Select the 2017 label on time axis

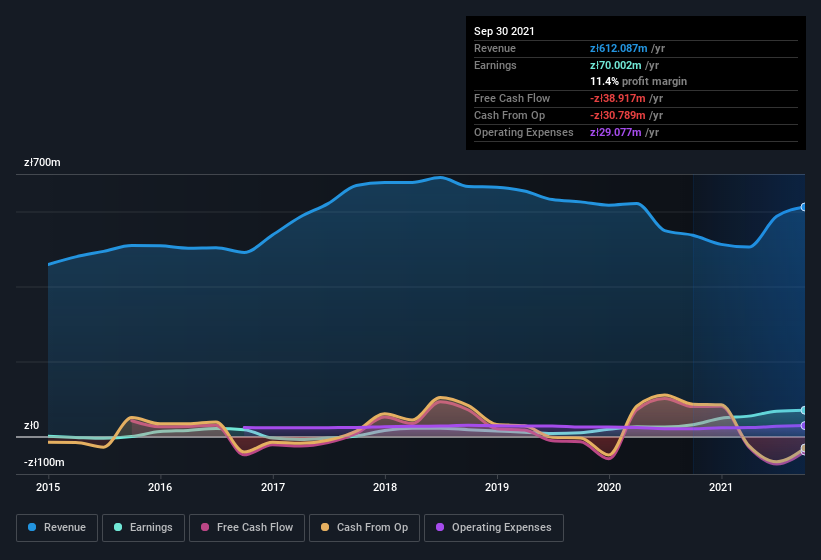click(x=273, y=487)
